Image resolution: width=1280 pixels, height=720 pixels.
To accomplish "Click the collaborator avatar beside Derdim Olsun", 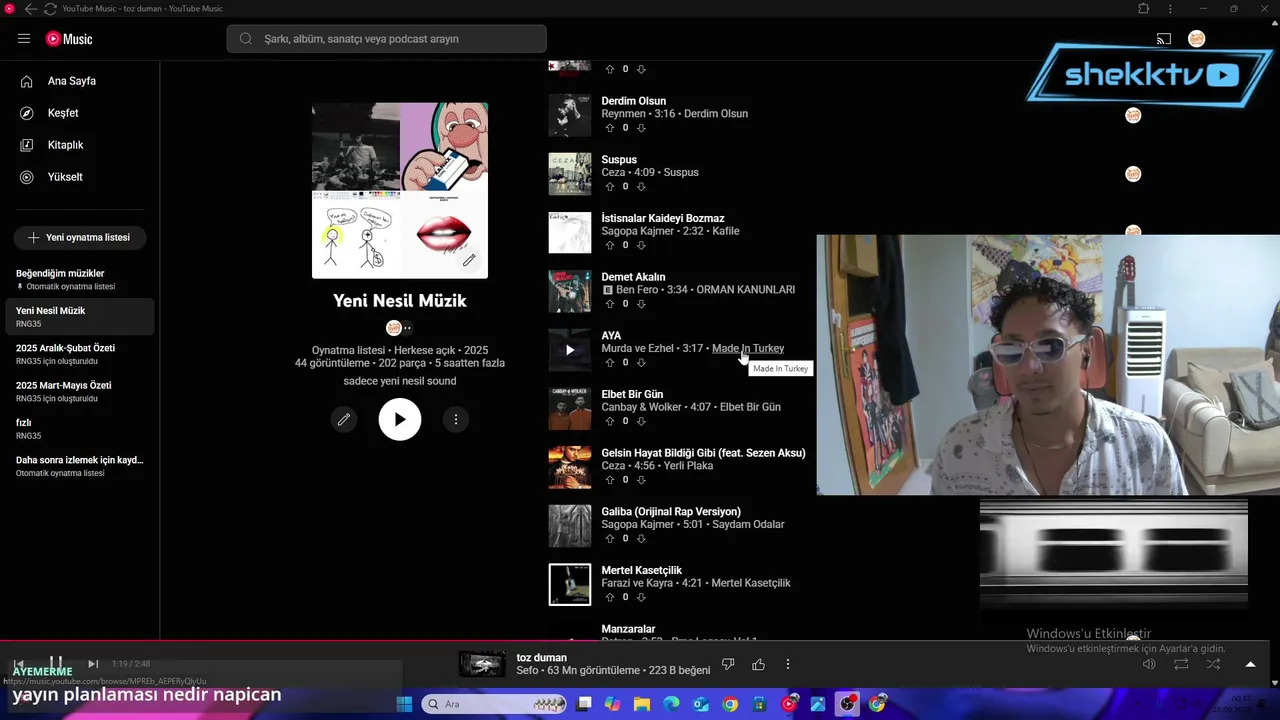I will 1133,115.
